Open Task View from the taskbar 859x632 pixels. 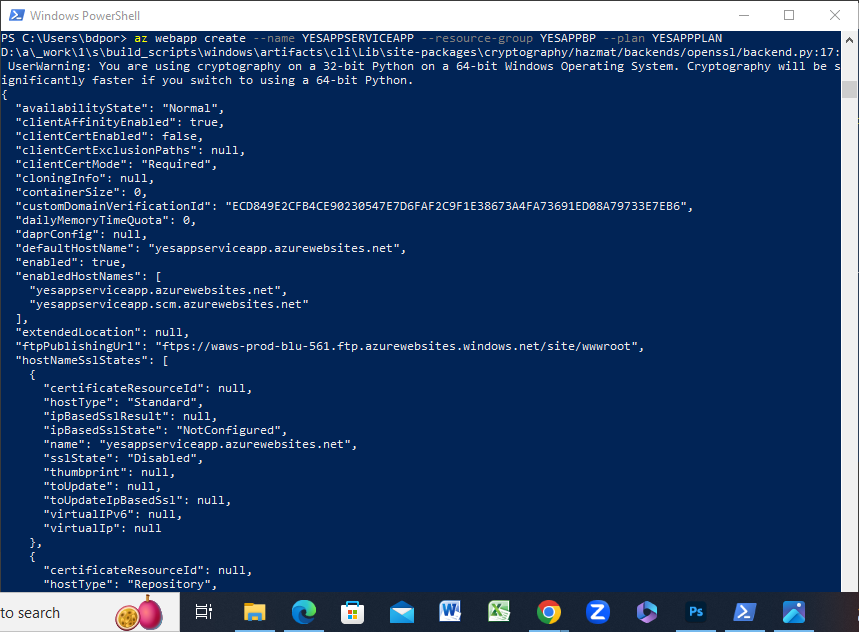204,612
